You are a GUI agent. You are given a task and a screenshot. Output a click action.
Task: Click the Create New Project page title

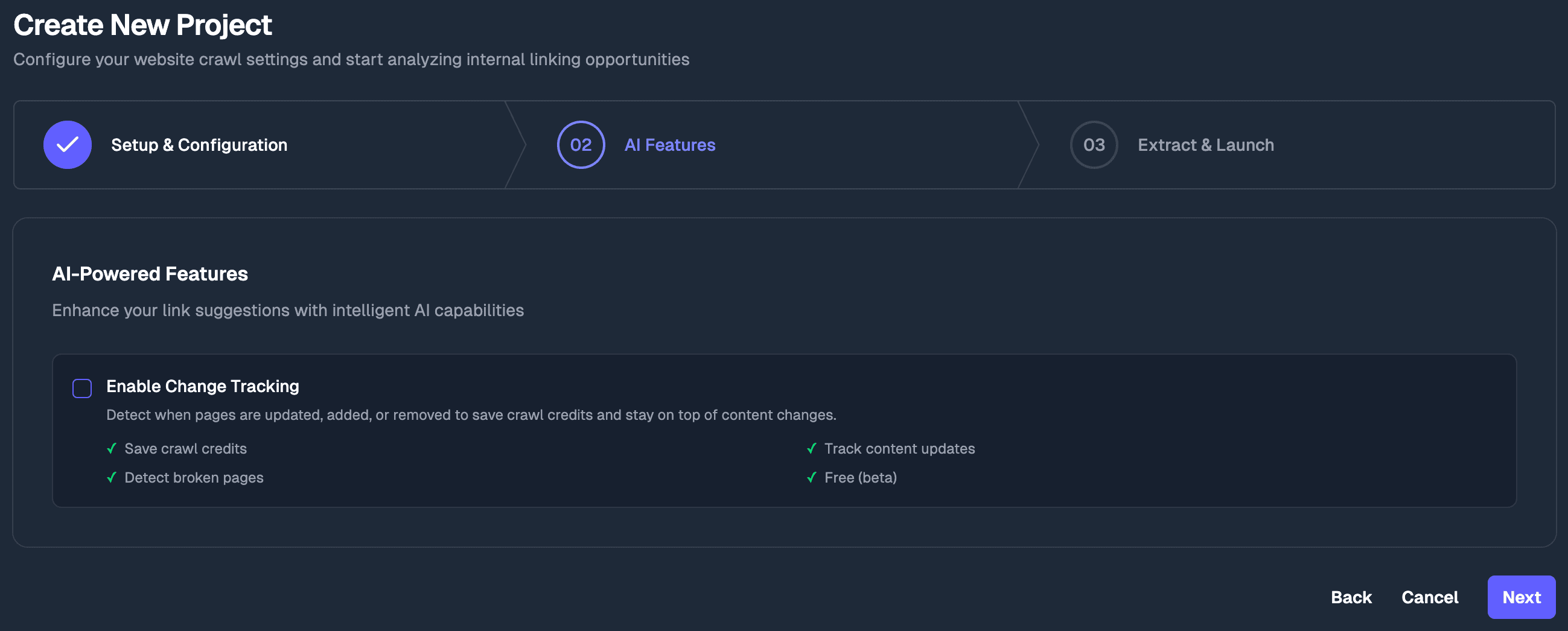point(142,25)
